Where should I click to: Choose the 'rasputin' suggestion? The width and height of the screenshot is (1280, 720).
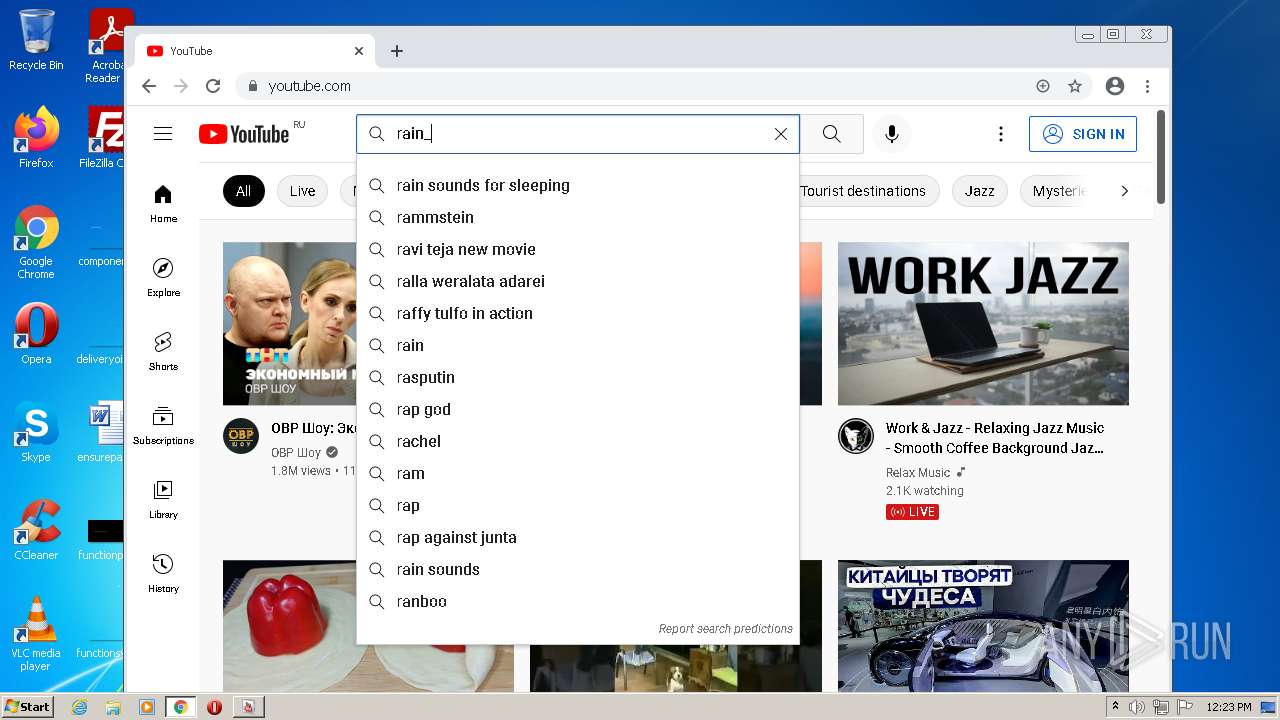point(578,377)
